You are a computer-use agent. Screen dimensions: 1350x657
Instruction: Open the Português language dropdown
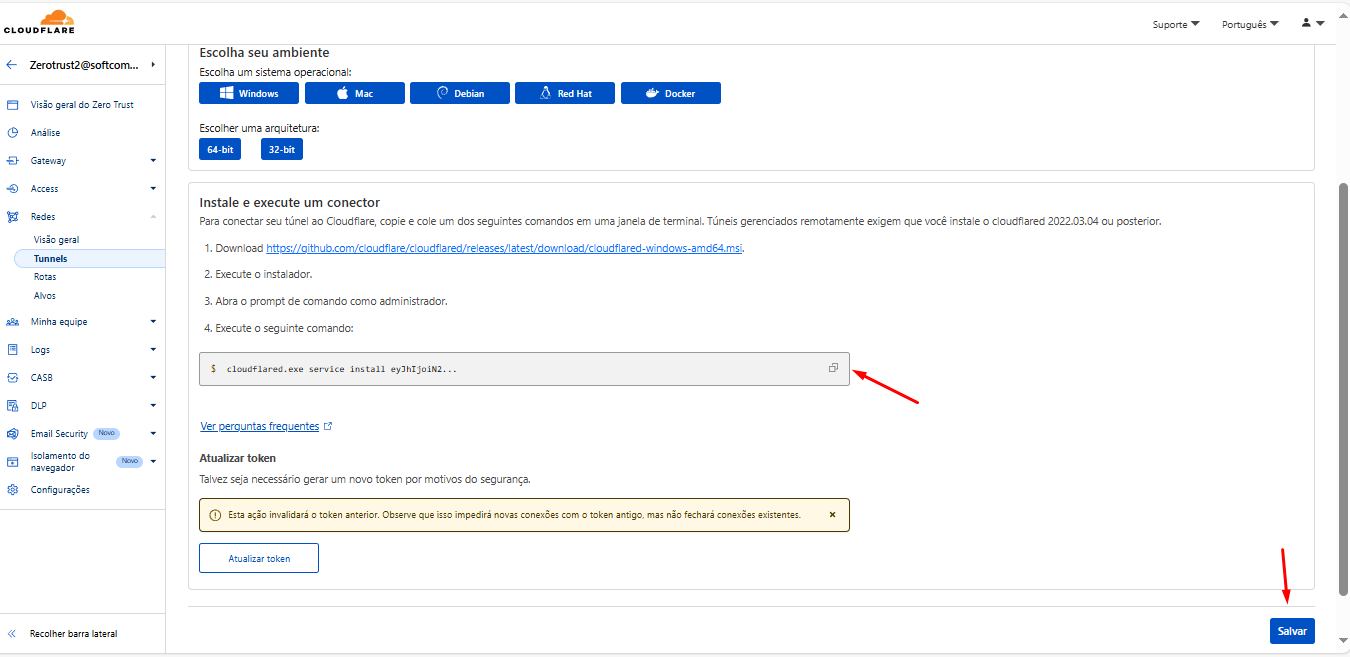tap(1249, 24)
